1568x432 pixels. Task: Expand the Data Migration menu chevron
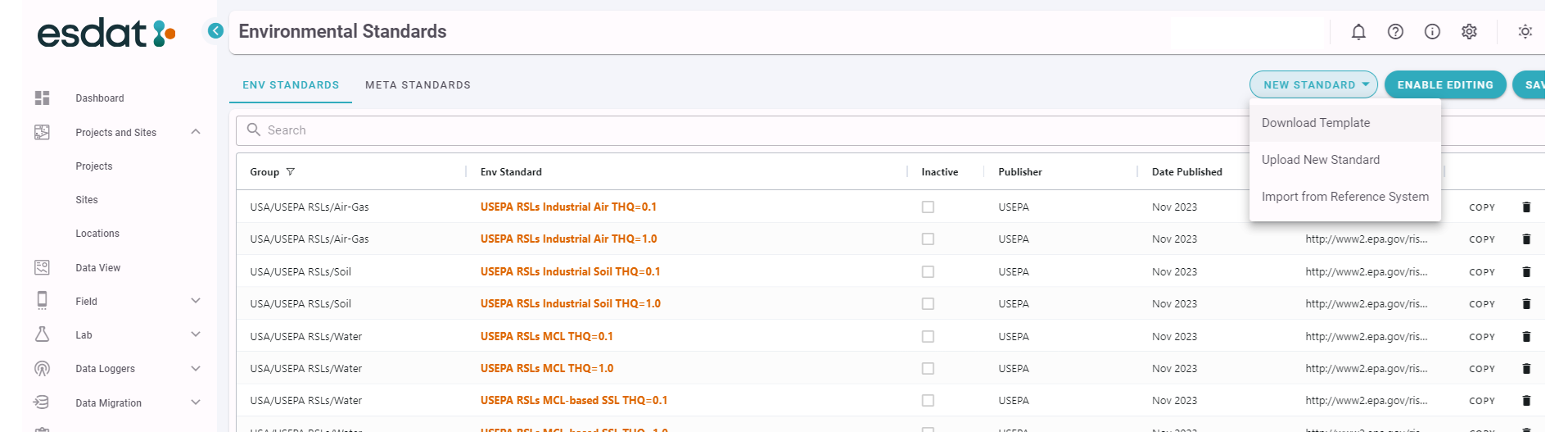(x=196, y=402)
